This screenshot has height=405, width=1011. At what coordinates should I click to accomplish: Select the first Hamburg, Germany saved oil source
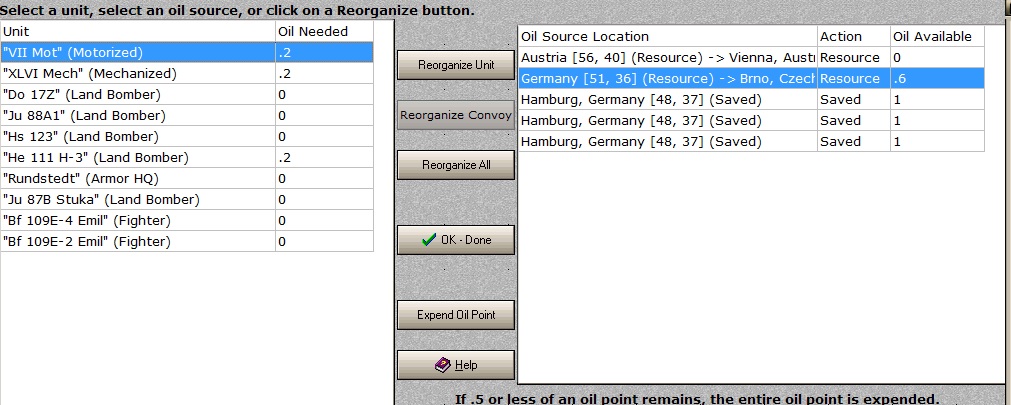tap(752, 99)
